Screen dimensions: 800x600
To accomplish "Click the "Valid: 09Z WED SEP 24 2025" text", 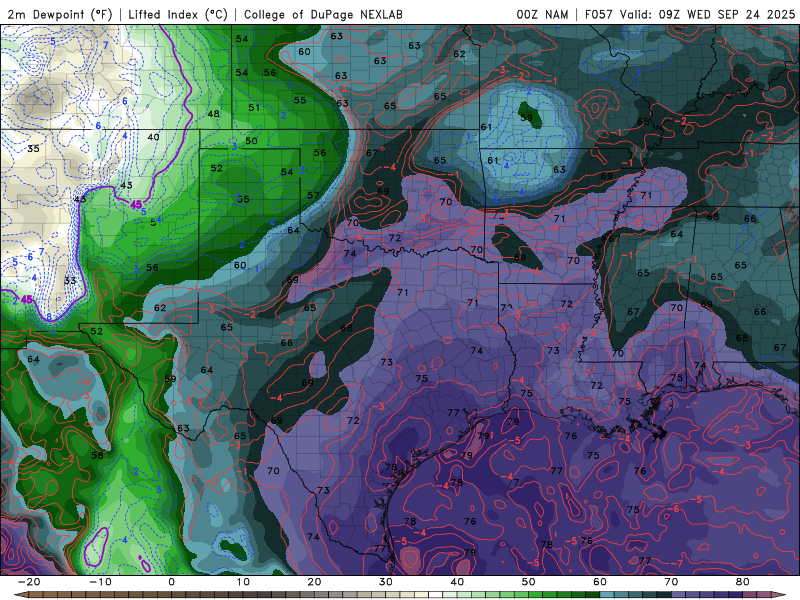I will pos(707,15).
